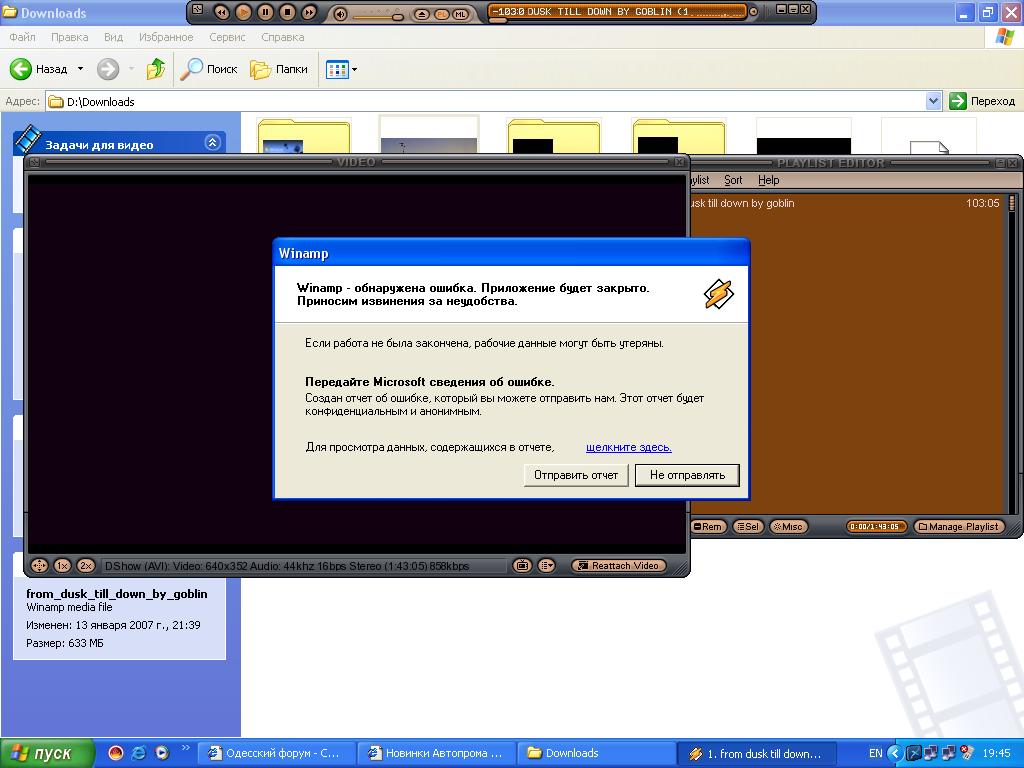Image resolution: width=1024 pixels, height=768 pixels.
Task: Open the 'Сервис' menu in Explorer
Action: pyautogui.click(x=227, y=37)
